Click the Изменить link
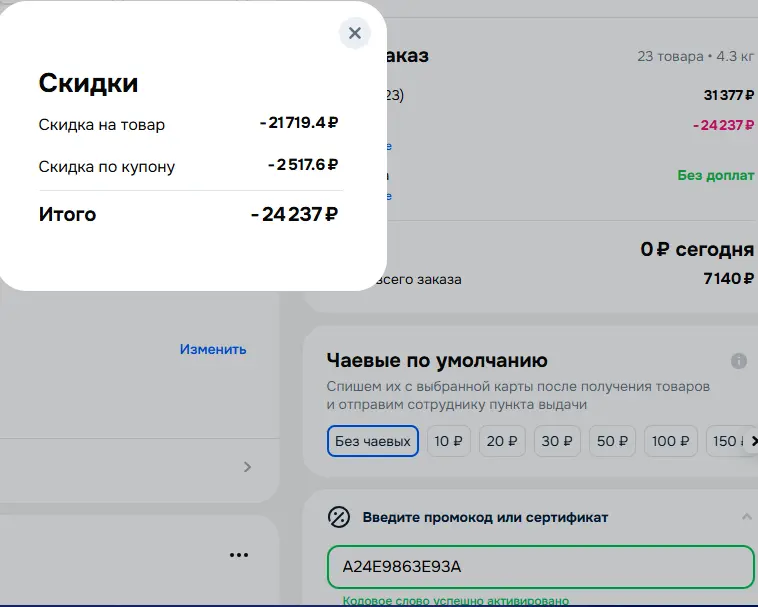 (213, 349)
